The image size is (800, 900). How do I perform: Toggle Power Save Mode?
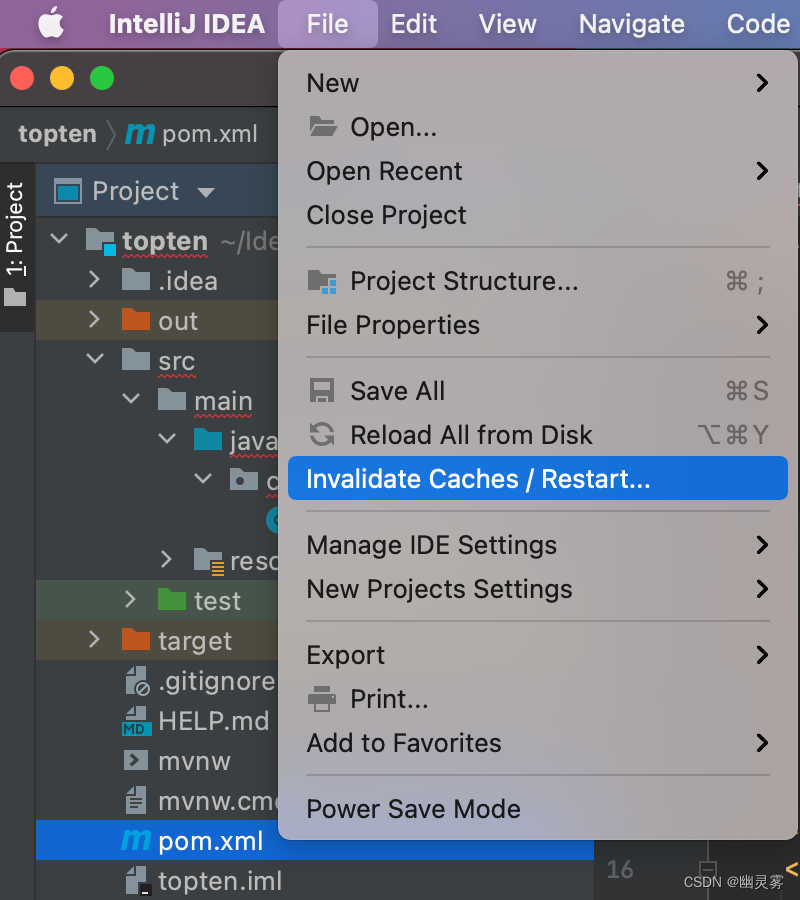[413, 809]
